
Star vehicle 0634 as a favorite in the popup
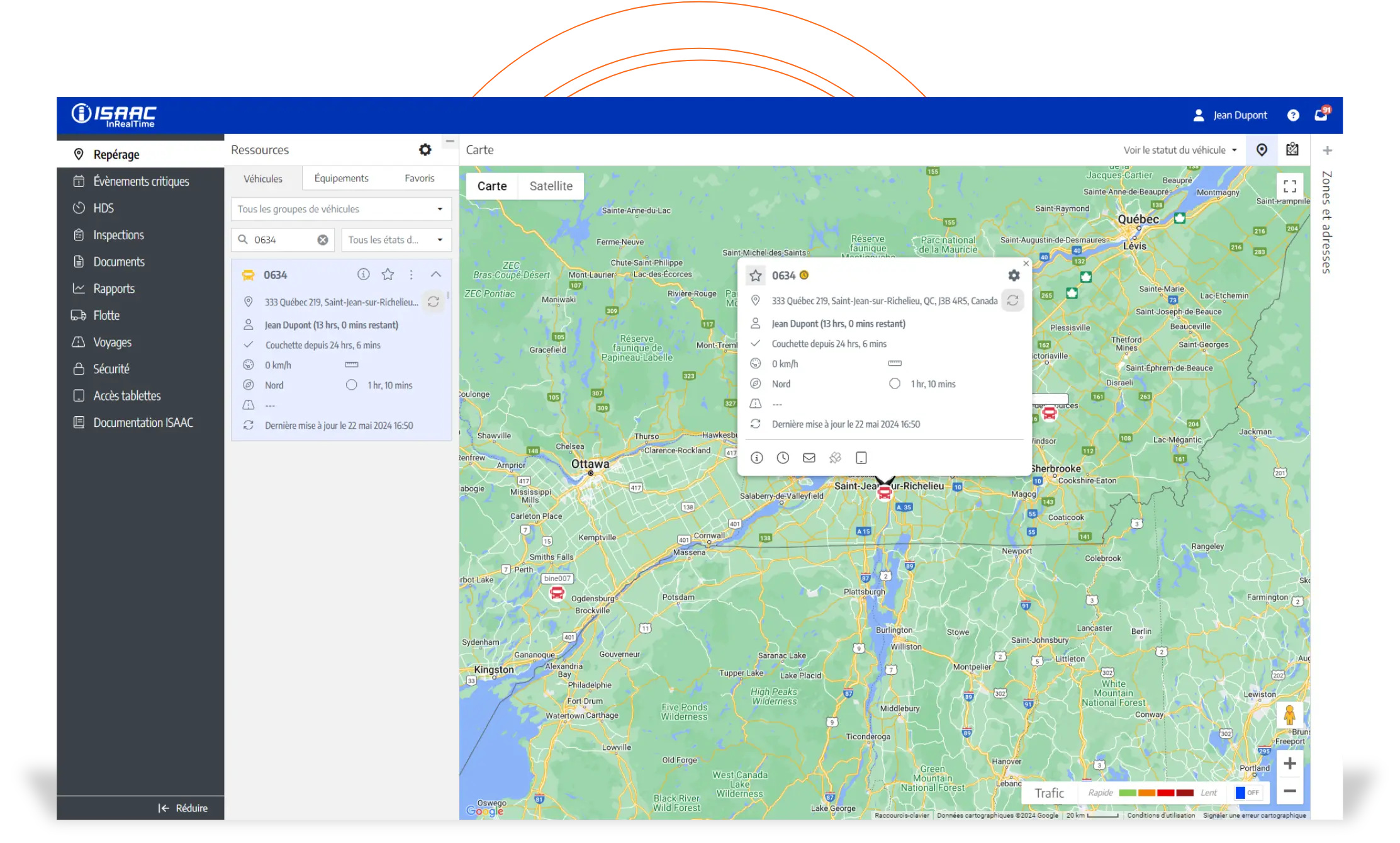point(755,275)
